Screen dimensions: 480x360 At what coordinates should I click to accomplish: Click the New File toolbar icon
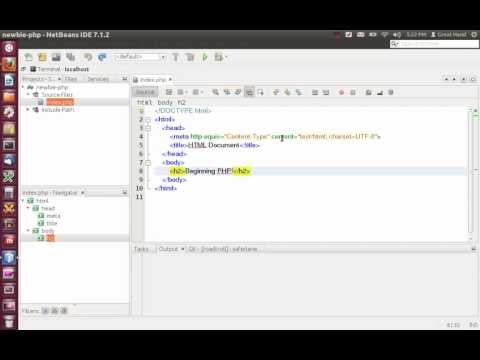coord(29,57)
